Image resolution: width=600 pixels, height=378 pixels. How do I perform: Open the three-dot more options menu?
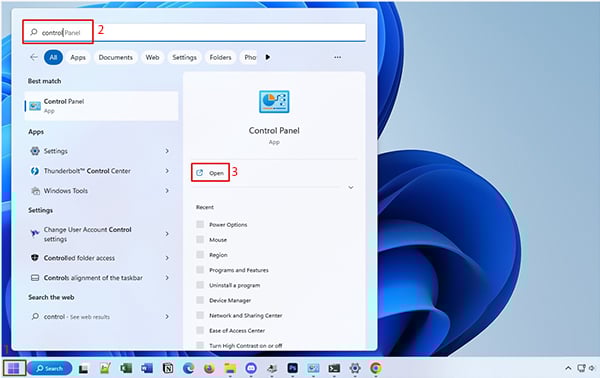[x=337, y=57]
